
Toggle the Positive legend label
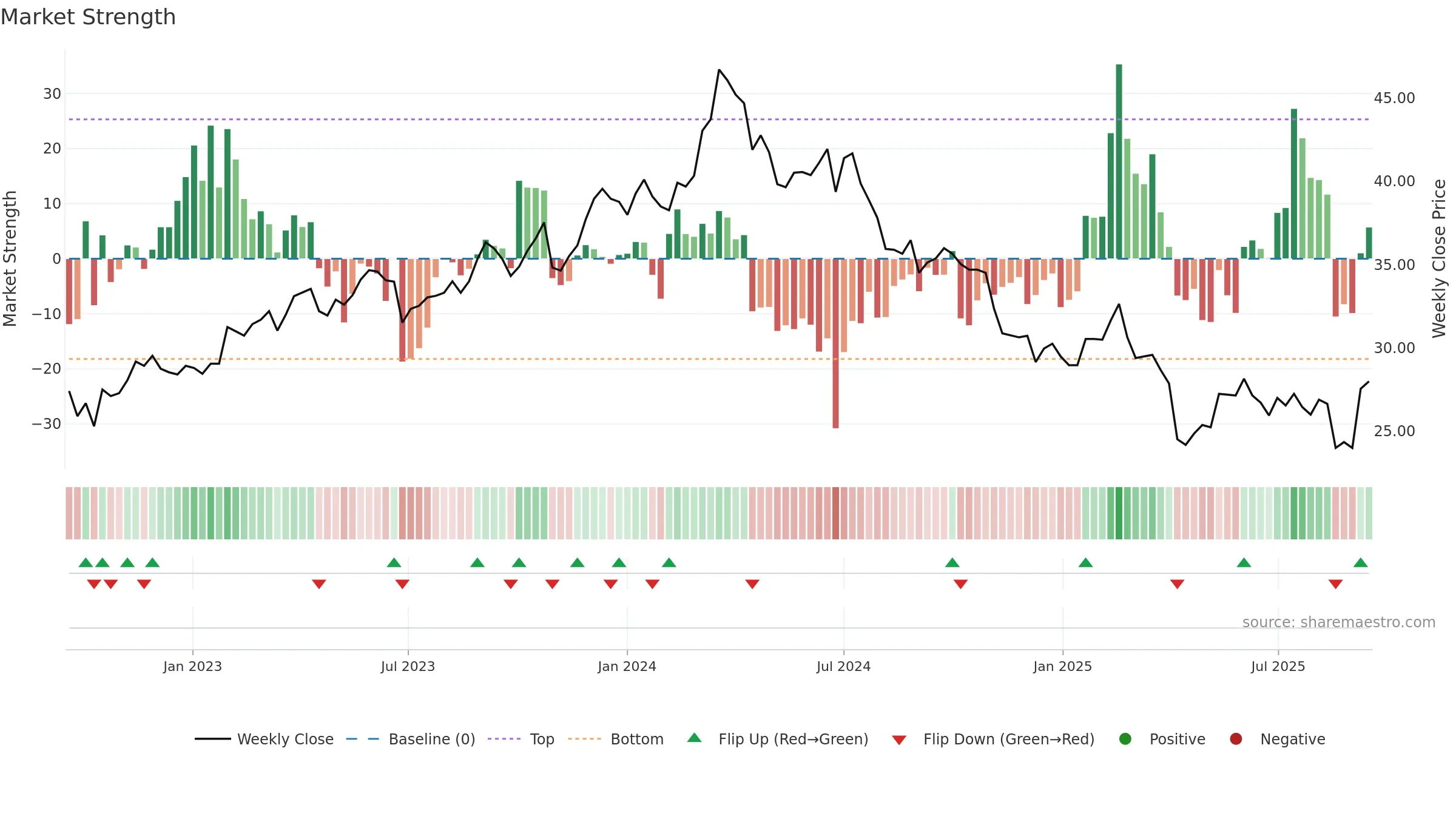[1178, 740]
